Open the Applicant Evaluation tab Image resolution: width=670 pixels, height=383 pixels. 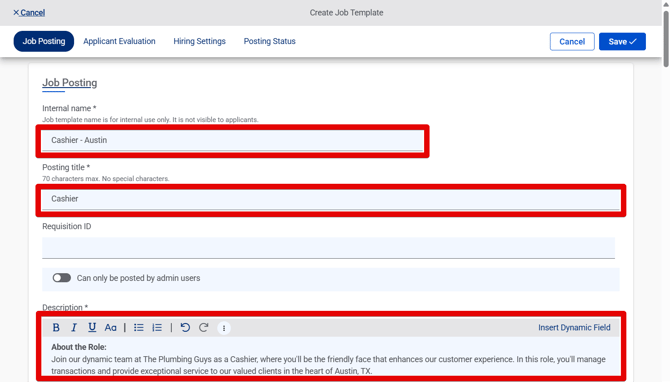tap(119, 41)
